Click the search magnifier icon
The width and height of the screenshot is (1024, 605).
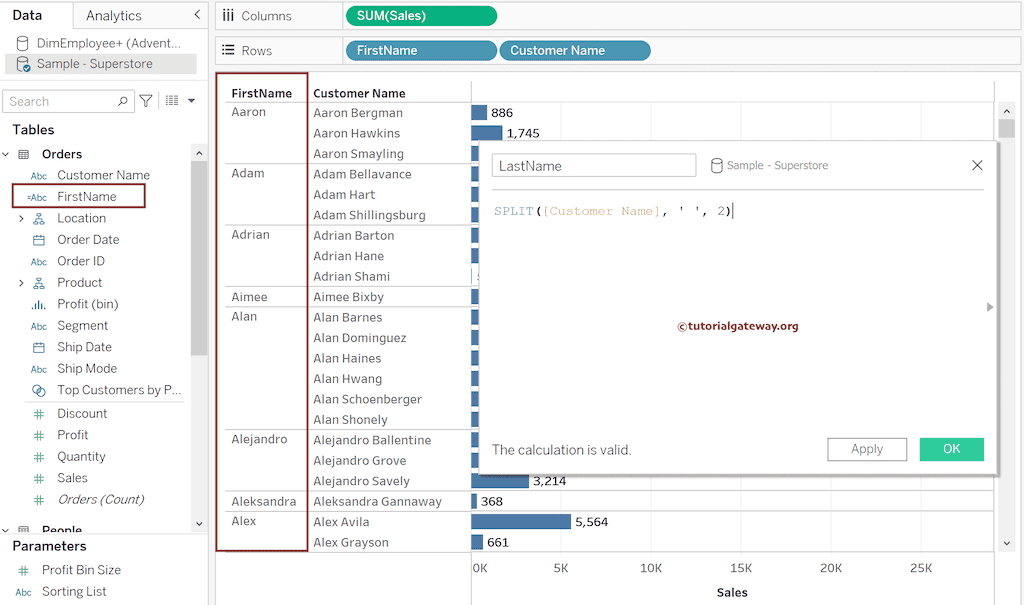pos(123,101)
